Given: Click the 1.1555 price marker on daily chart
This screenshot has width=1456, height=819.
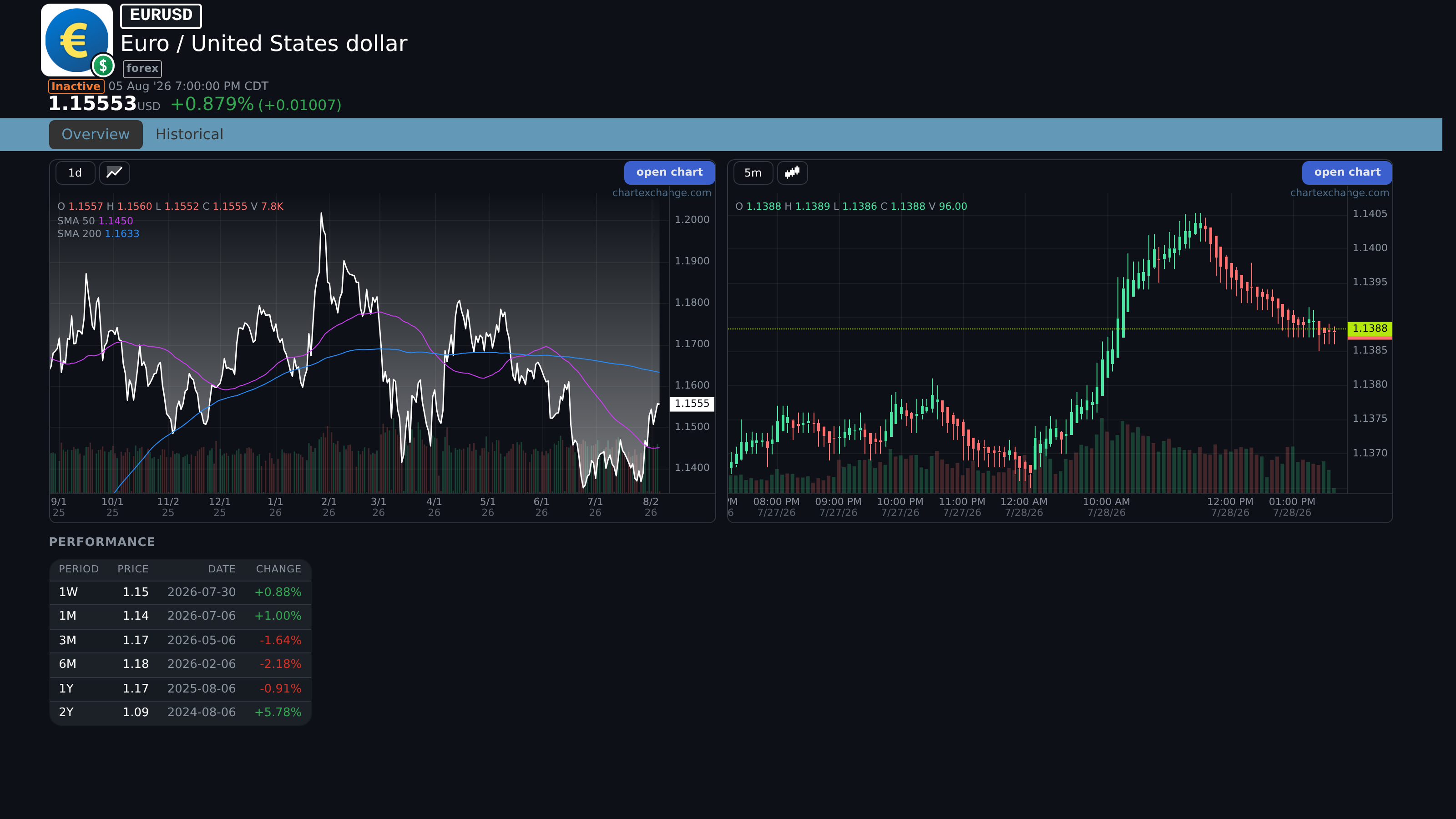Looking at the screenshot, I should (x=692, y=404).
